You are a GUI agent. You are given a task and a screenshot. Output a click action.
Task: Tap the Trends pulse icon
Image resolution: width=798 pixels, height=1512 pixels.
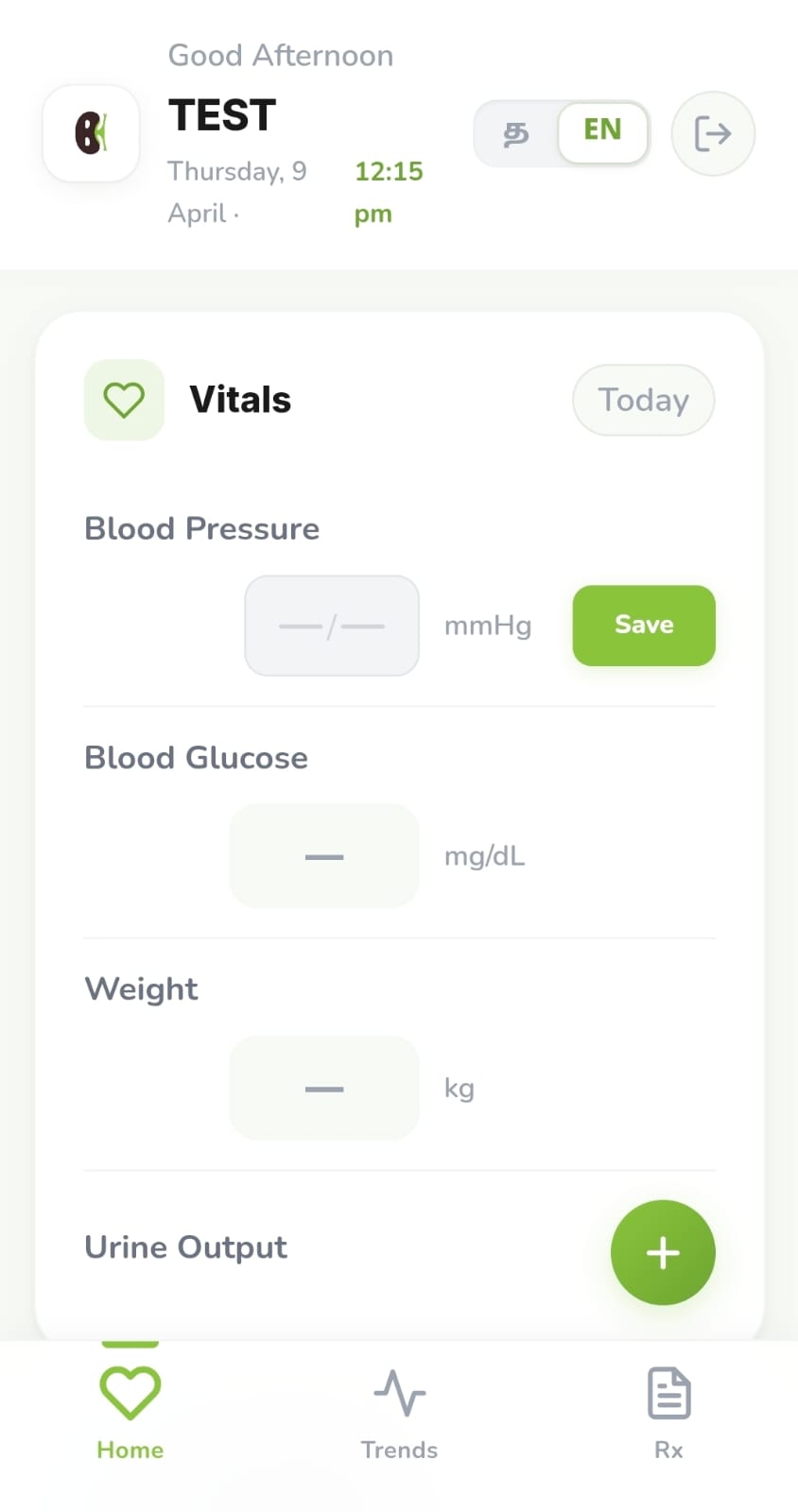399,1393
